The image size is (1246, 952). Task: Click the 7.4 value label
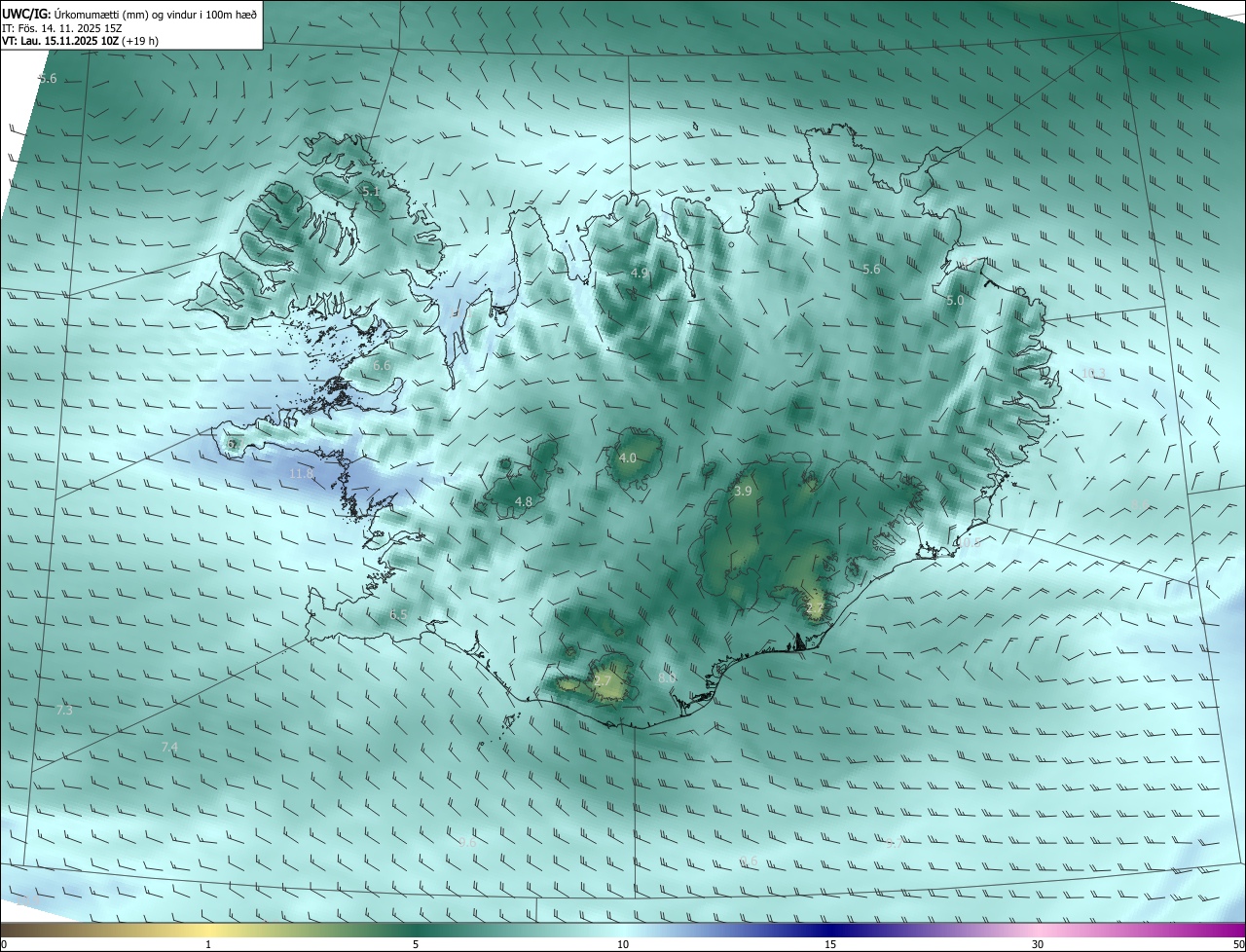pyautogui.click(x=169, y=747)
